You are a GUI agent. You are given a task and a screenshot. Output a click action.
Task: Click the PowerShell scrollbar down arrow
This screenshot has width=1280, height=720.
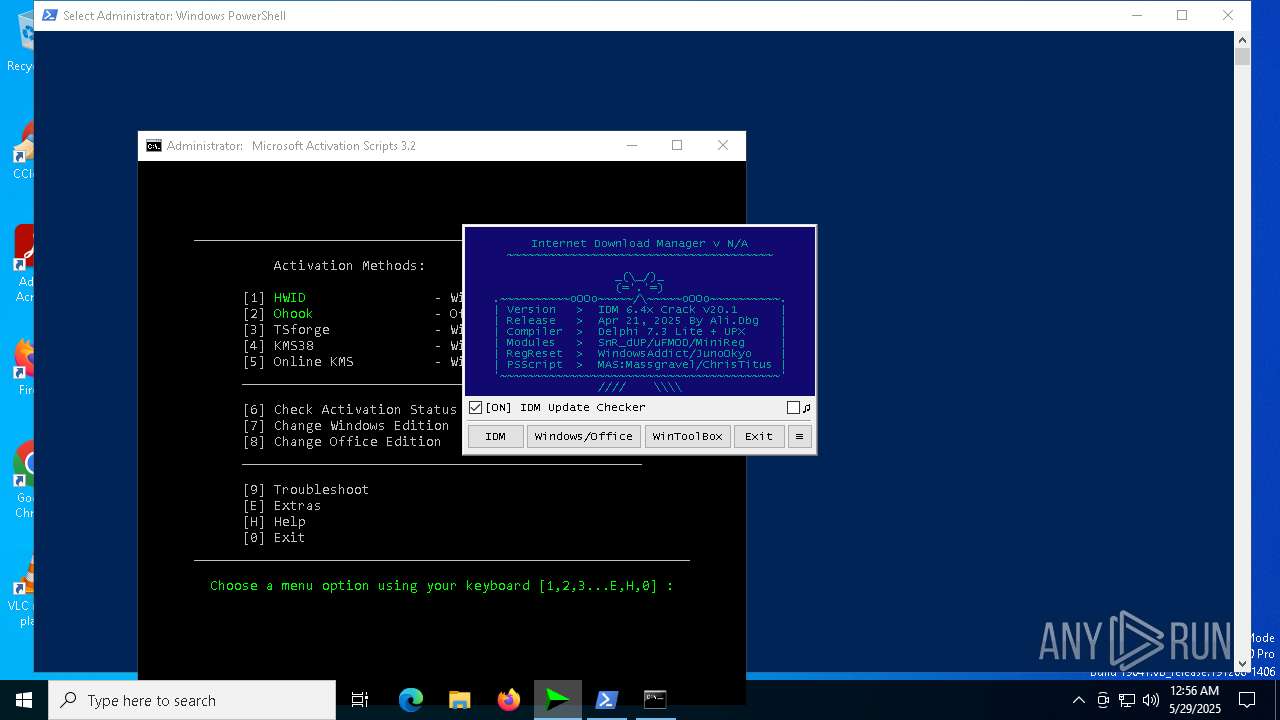point(1242,663)
